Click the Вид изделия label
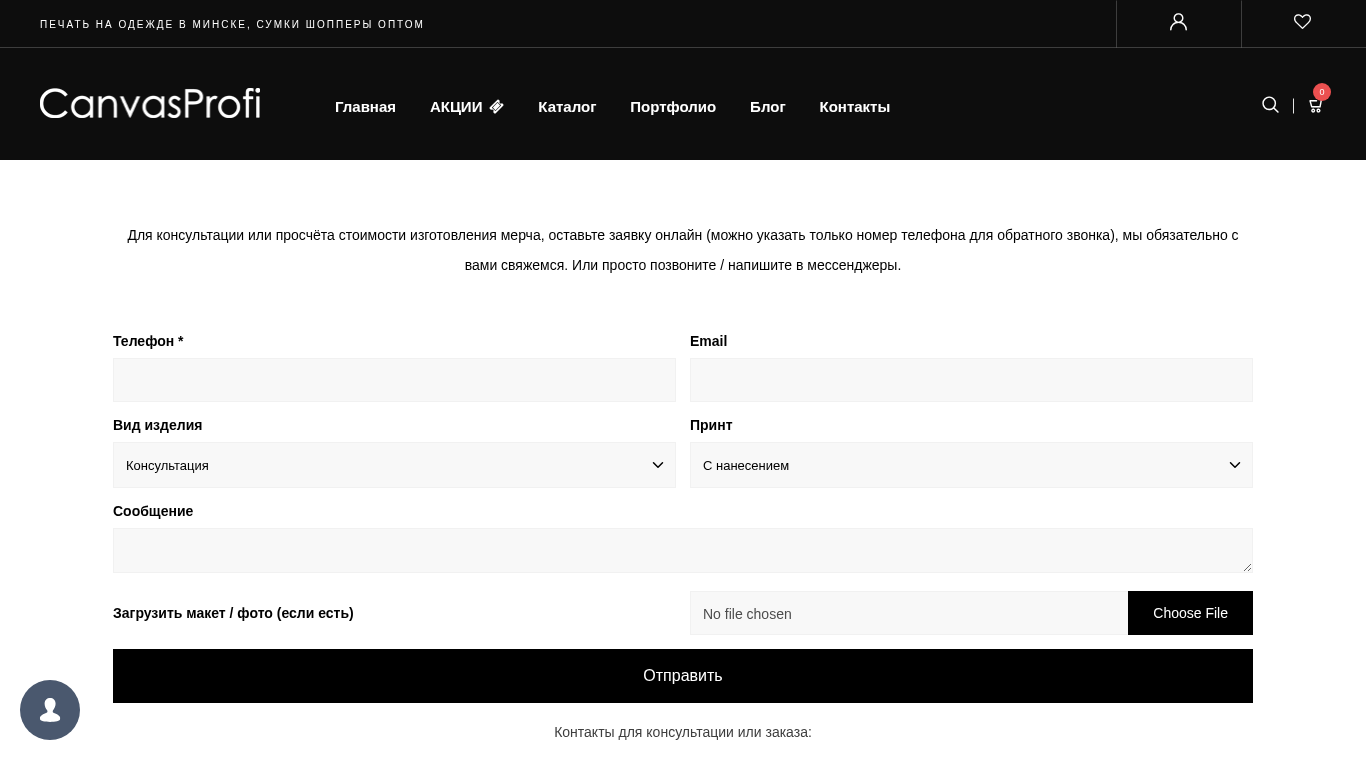1366x768 pixels. click(x=157, y=425)
